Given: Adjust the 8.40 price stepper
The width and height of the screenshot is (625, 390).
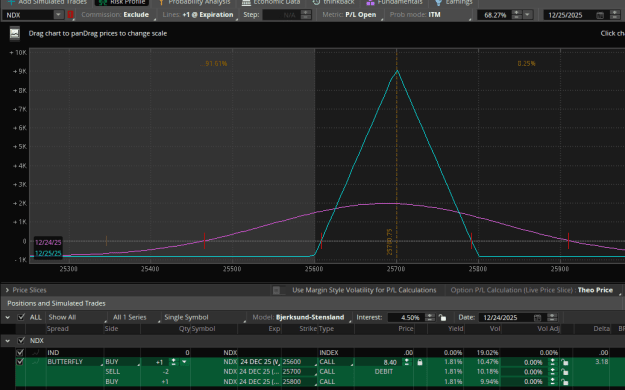Looking at the screenshot, I should tap(406, 362).
